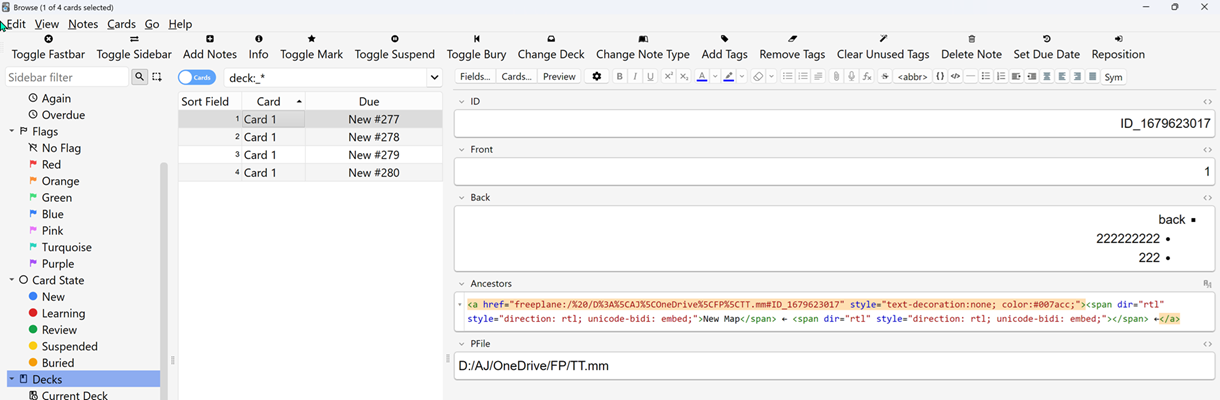Click the record audio microphone icon

click(x=851, y=77)
